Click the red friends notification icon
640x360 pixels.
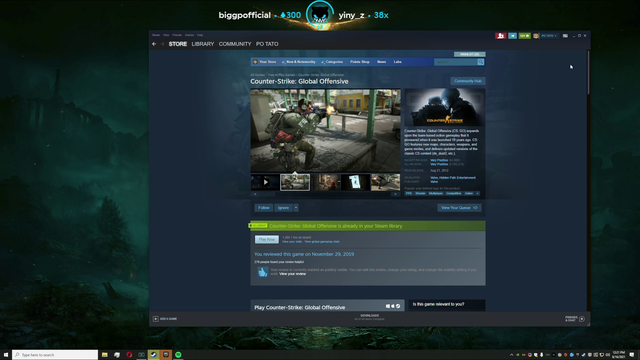coord(501,36)
